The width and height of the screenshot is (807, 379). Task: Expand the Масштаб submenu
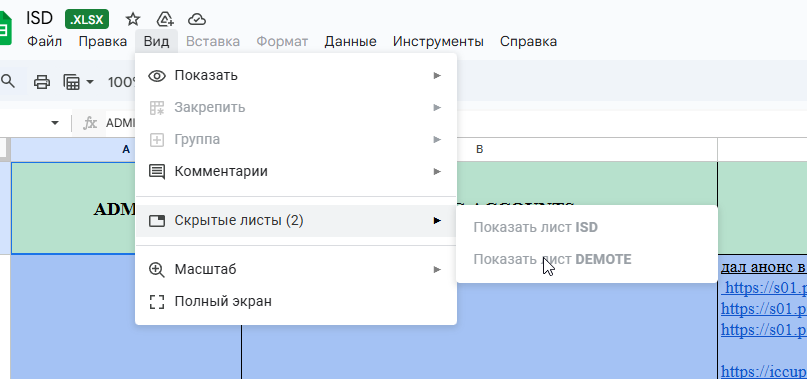click(x=296, y=269)
